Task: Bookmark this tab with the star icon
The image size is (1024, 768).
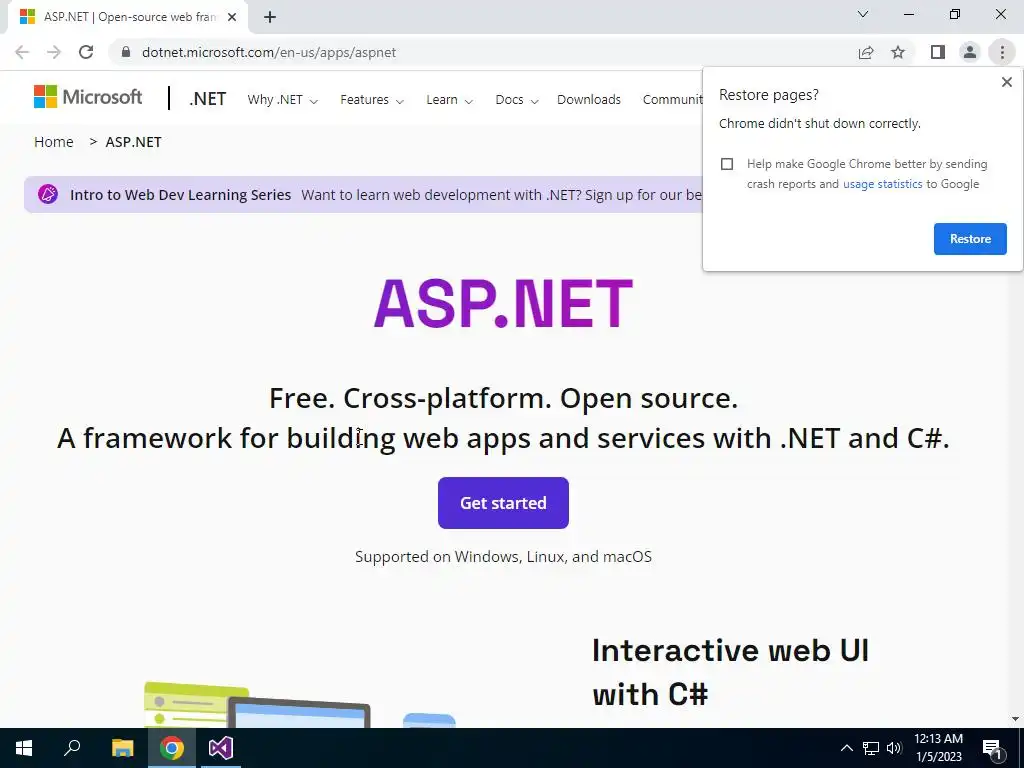Action: 898,52
